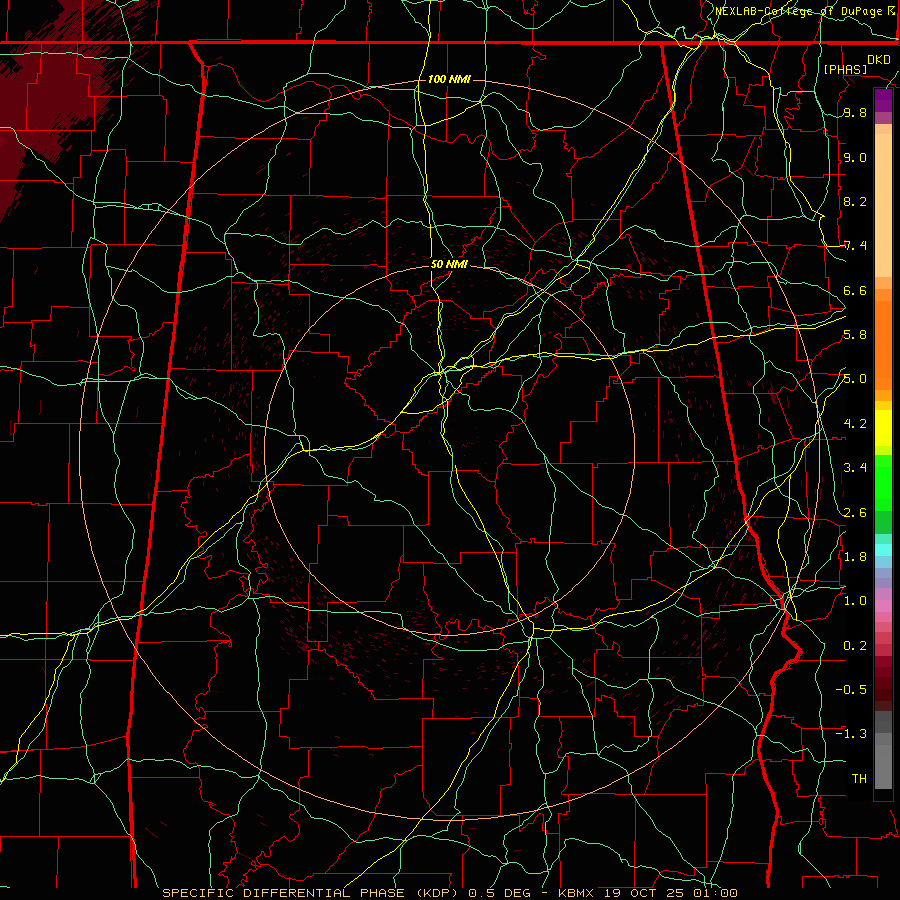Screen dimensions: 900x900
Task: Click the KBMX radar site identifier
Action: pyautogui.click(x=576, y=893)
